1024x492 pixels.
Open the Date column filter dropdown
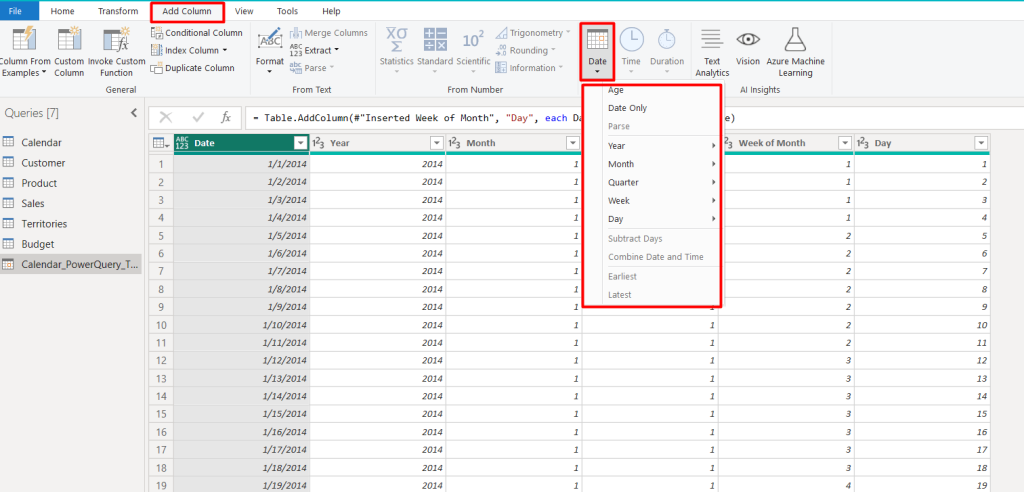point(300,143)
